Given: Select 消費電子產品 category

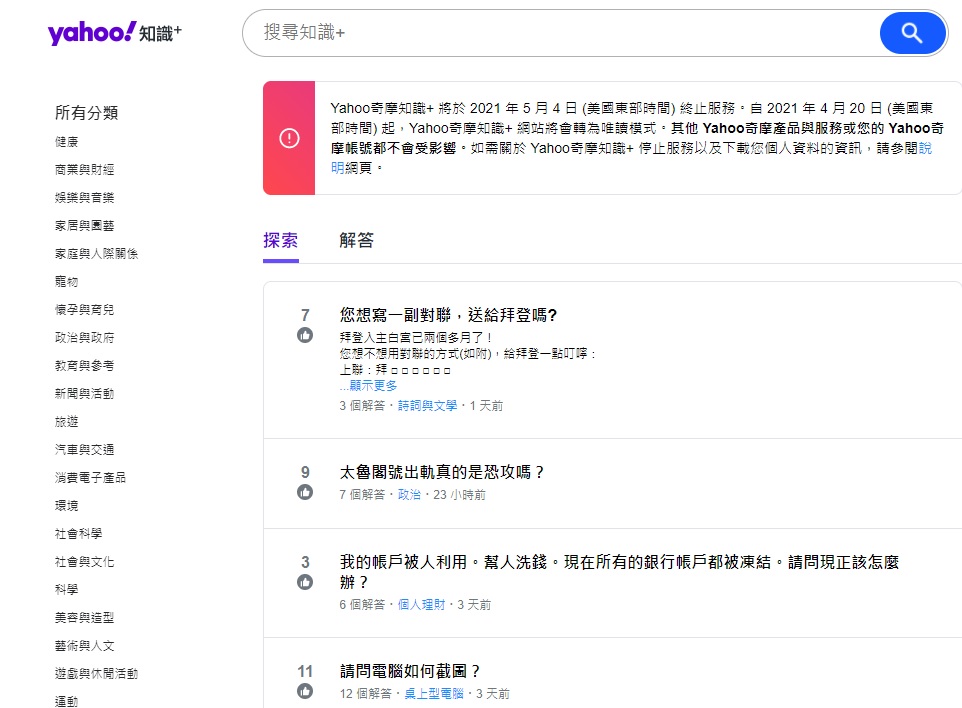Looking at the screenshot, I should [90, 477].
